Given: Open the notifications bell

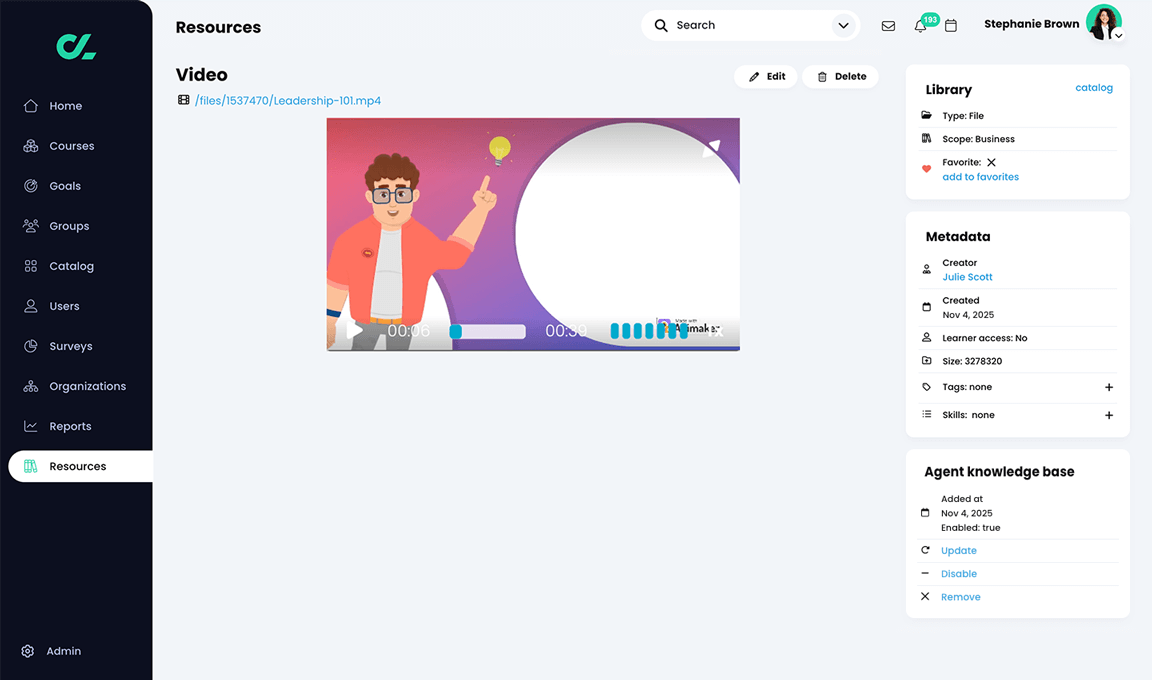Looking at the screenshot, I should [x=920, y=25].
